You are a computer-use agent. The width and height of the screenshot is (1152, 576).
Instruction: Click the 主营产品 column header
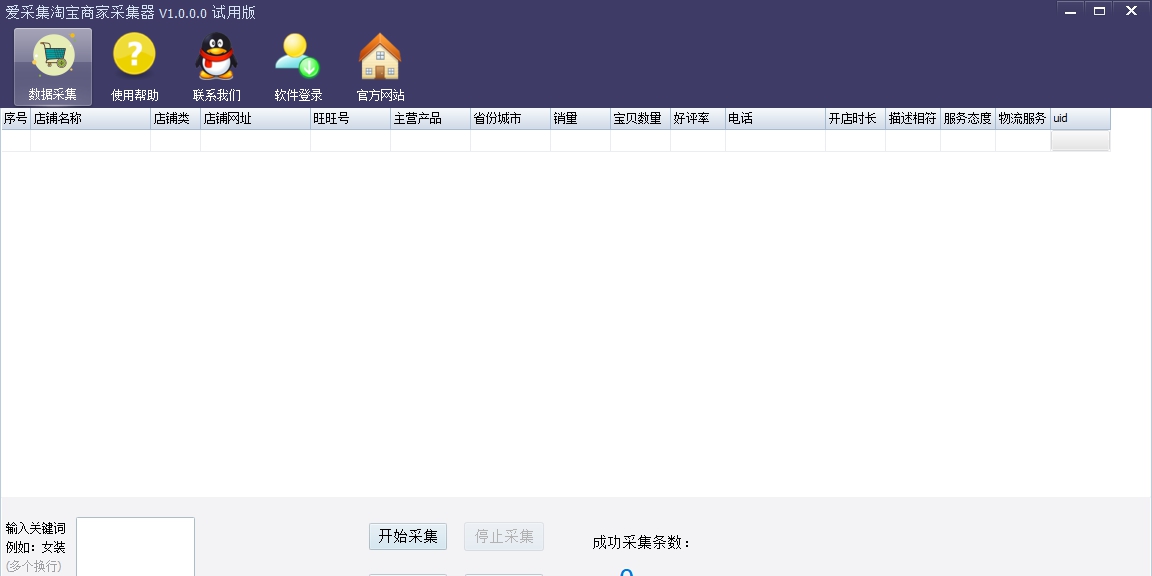click(429, 118)
